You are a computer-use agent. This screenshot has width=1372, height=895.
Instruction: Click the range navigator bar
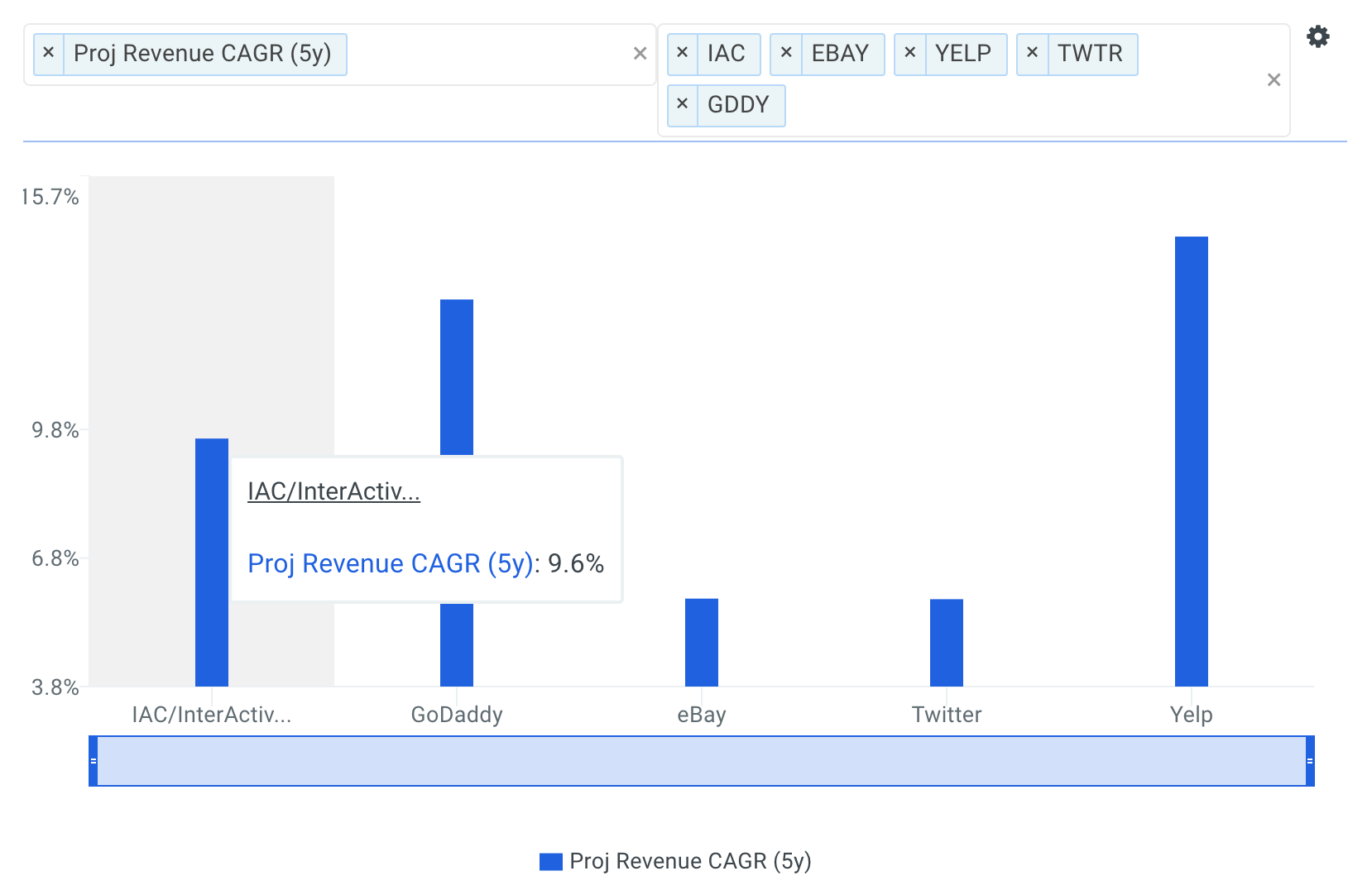point(702,761)
